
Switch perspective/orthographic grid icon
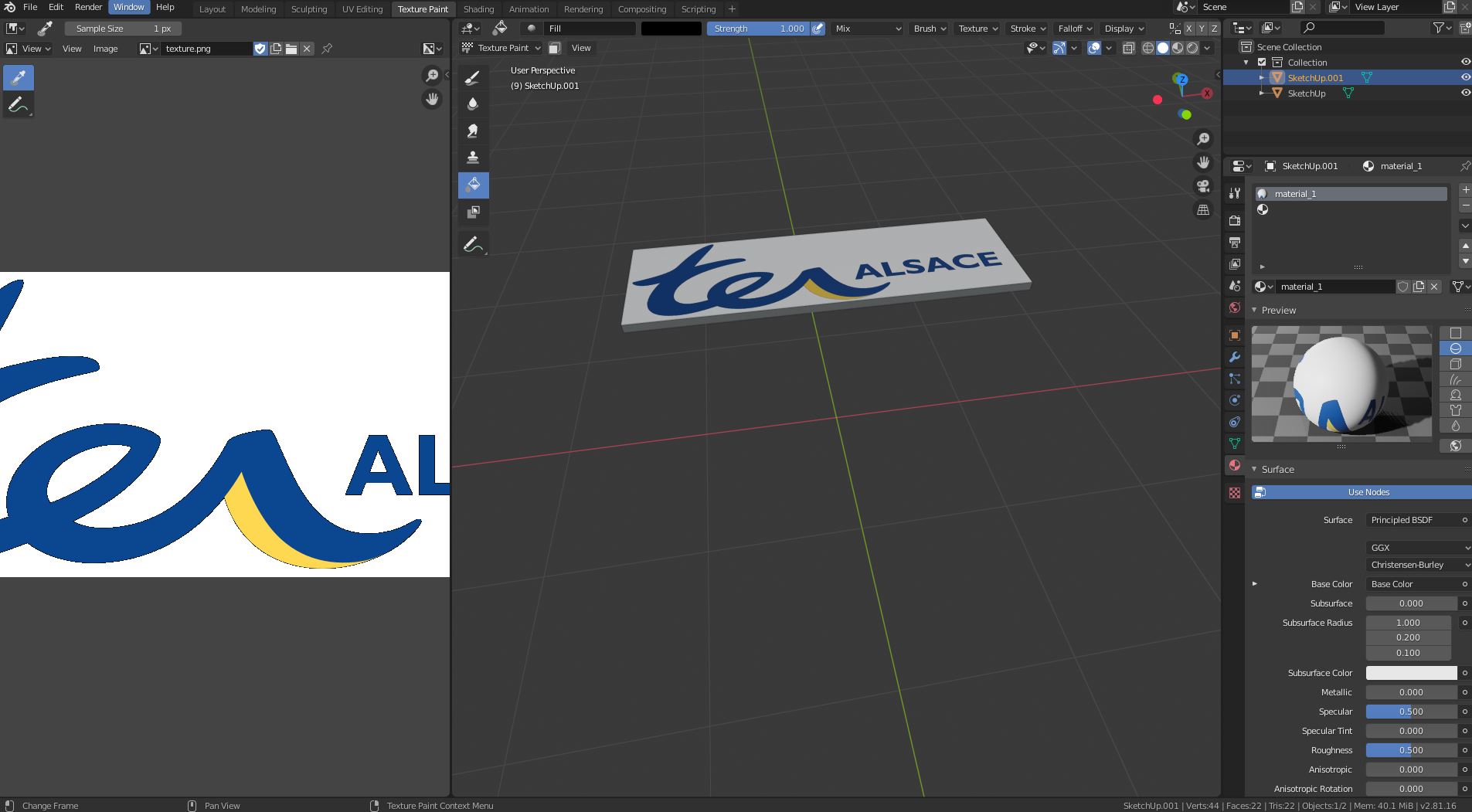[x=1203, y=209]
